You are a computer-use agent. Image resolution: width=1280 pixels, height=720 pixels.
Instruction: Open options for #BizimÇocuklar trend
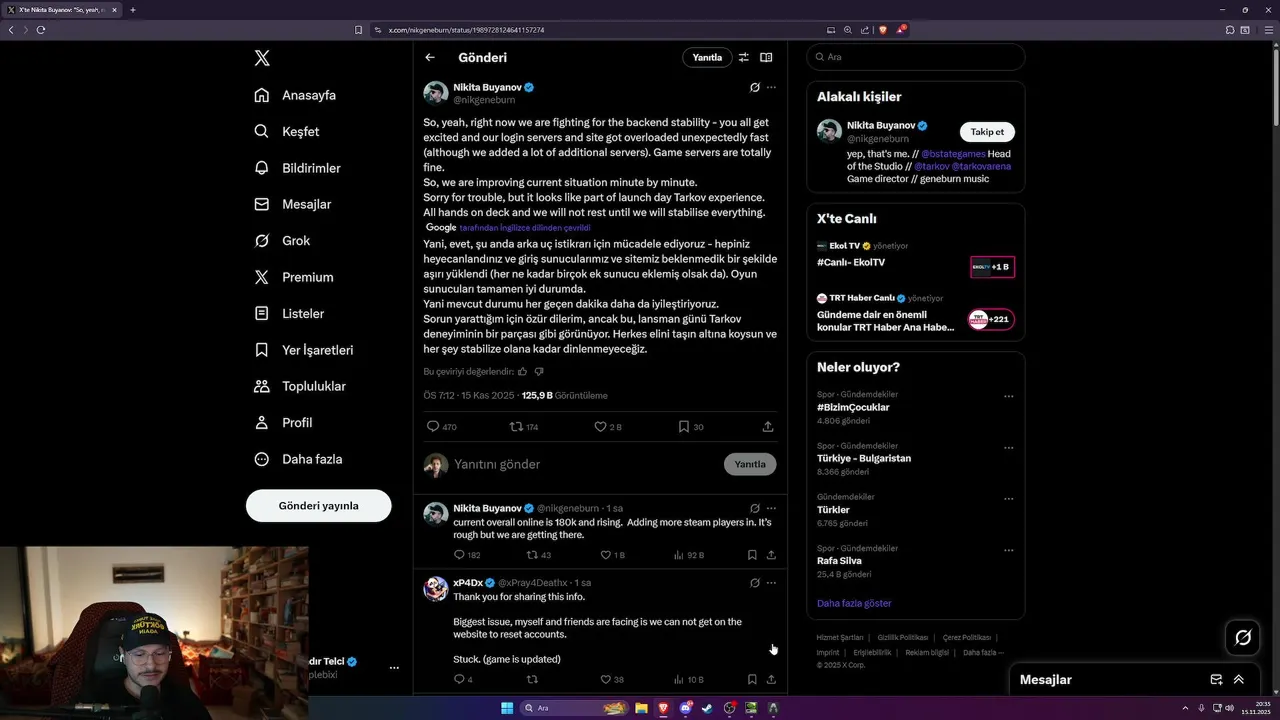tap(1008, 396)
